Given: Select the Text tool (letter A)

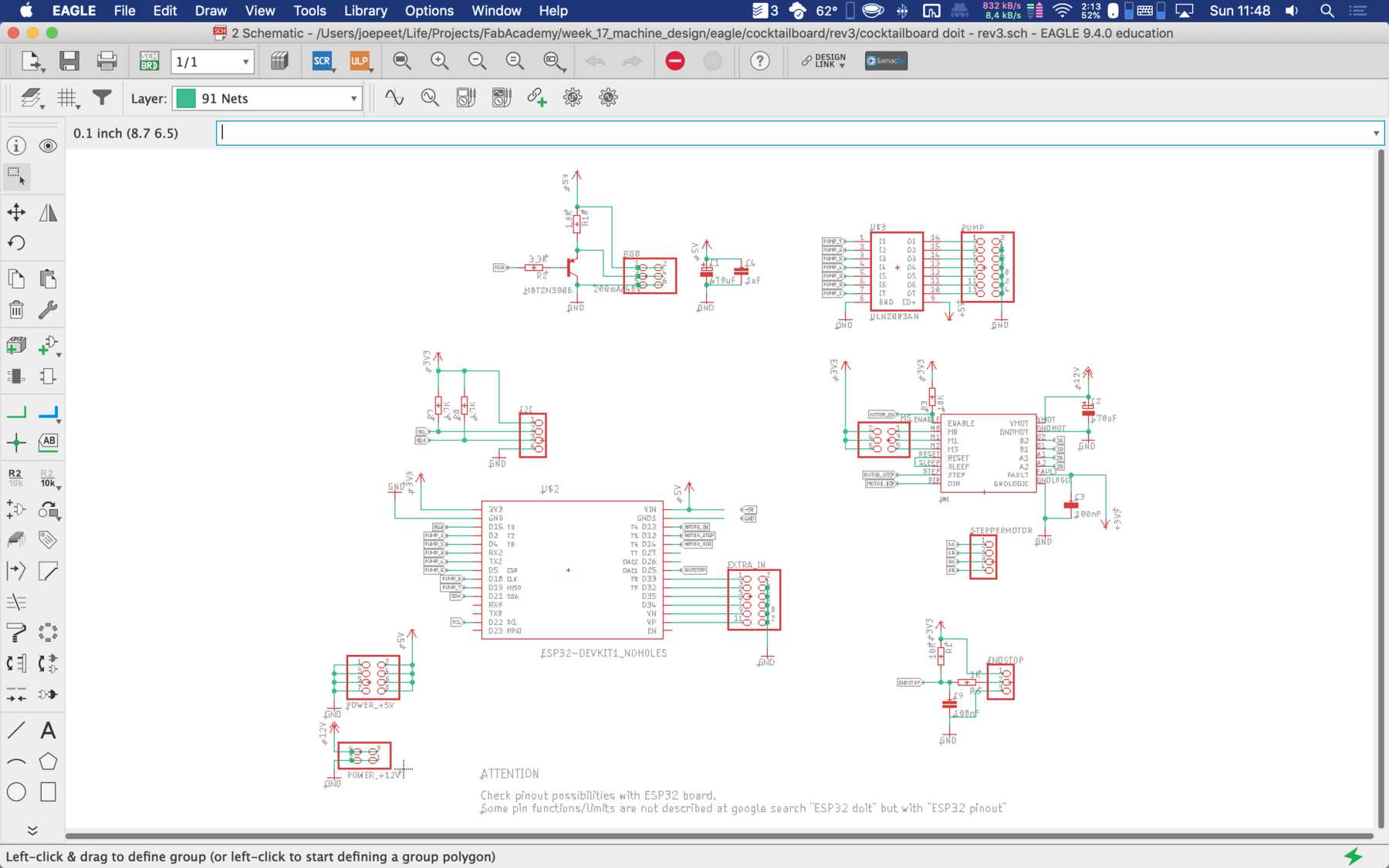Looking at the screenshot, I should [x=48, y=730].
